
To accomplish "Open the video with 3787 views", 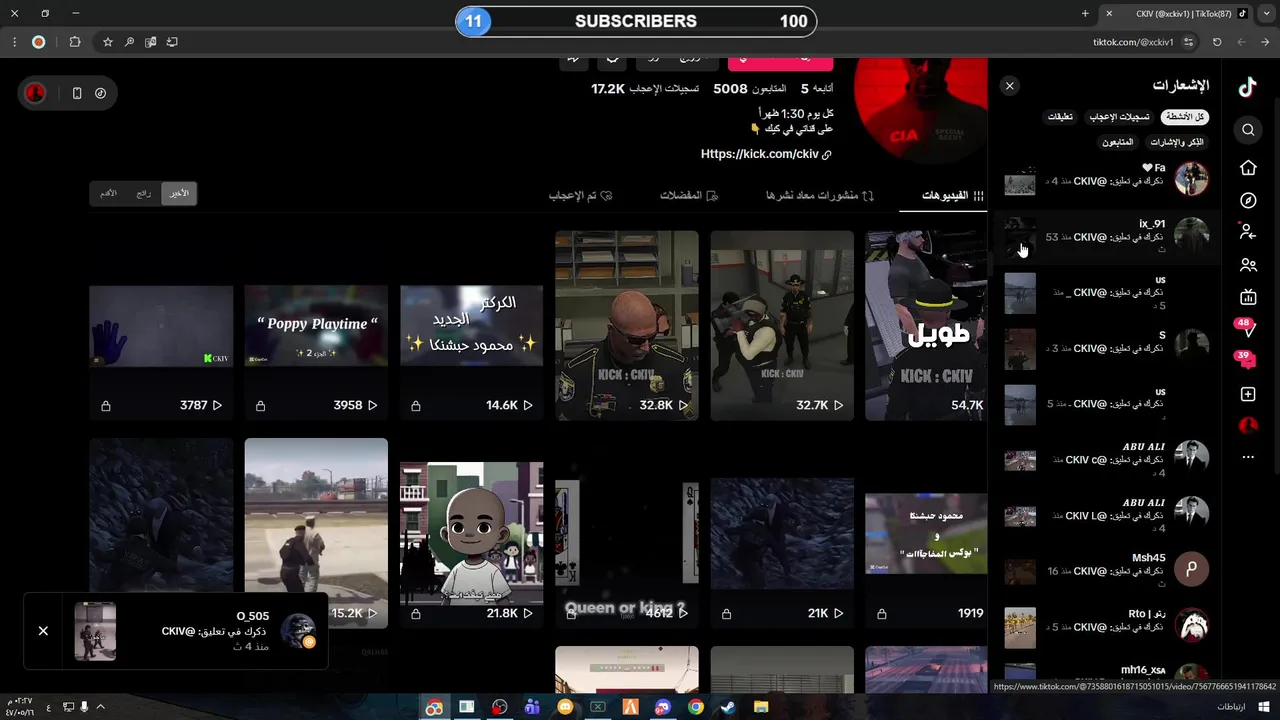I will [161, 326].
